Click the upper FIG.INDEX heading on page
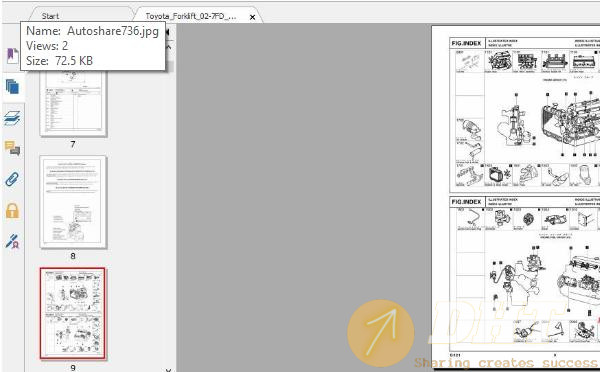The width and height of the screenshot is (600, 372). click(x=466, y=43)
